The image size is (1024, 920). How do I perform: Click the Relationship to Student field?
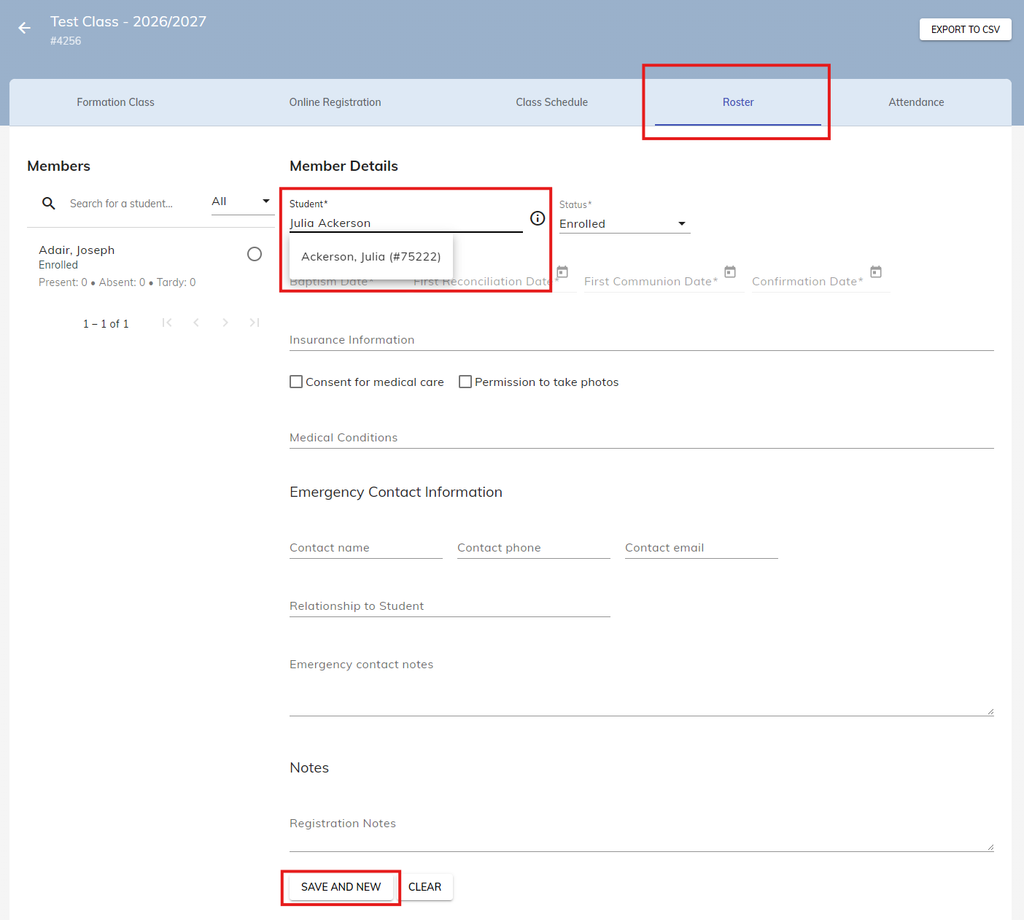449,606
